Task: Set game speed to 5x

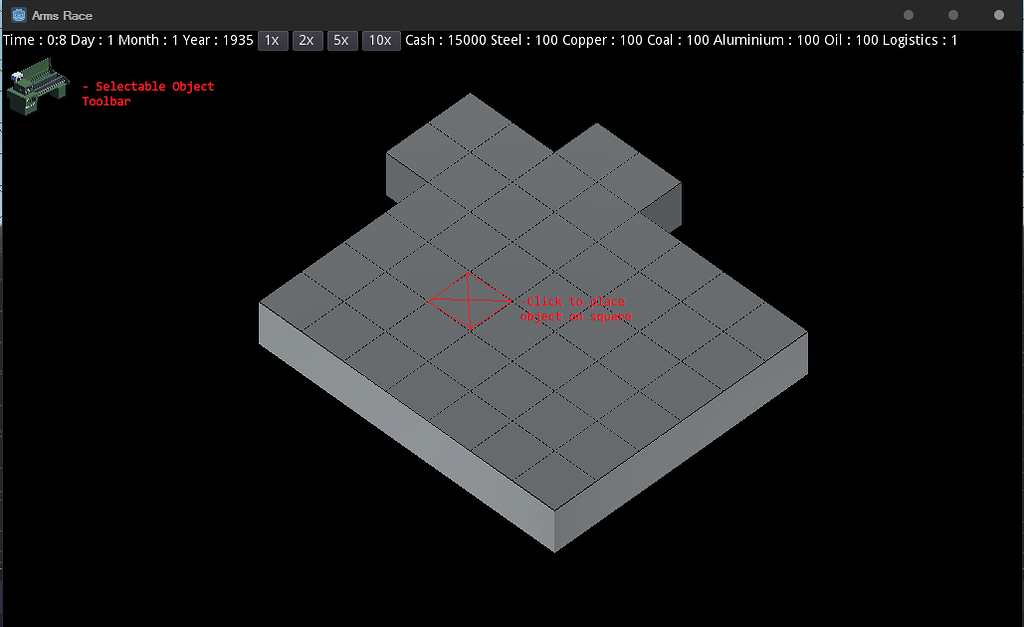Action: [341, 40]
